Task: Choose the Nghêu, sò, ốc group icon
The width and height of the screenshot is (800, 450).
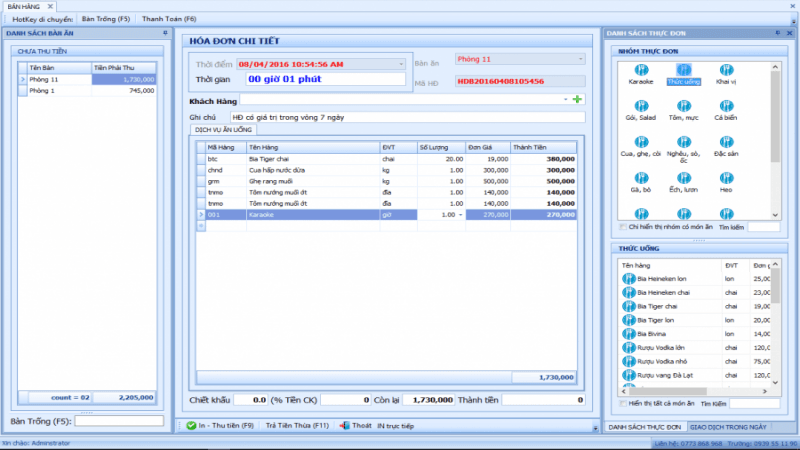Action: [x=684, y=142]
